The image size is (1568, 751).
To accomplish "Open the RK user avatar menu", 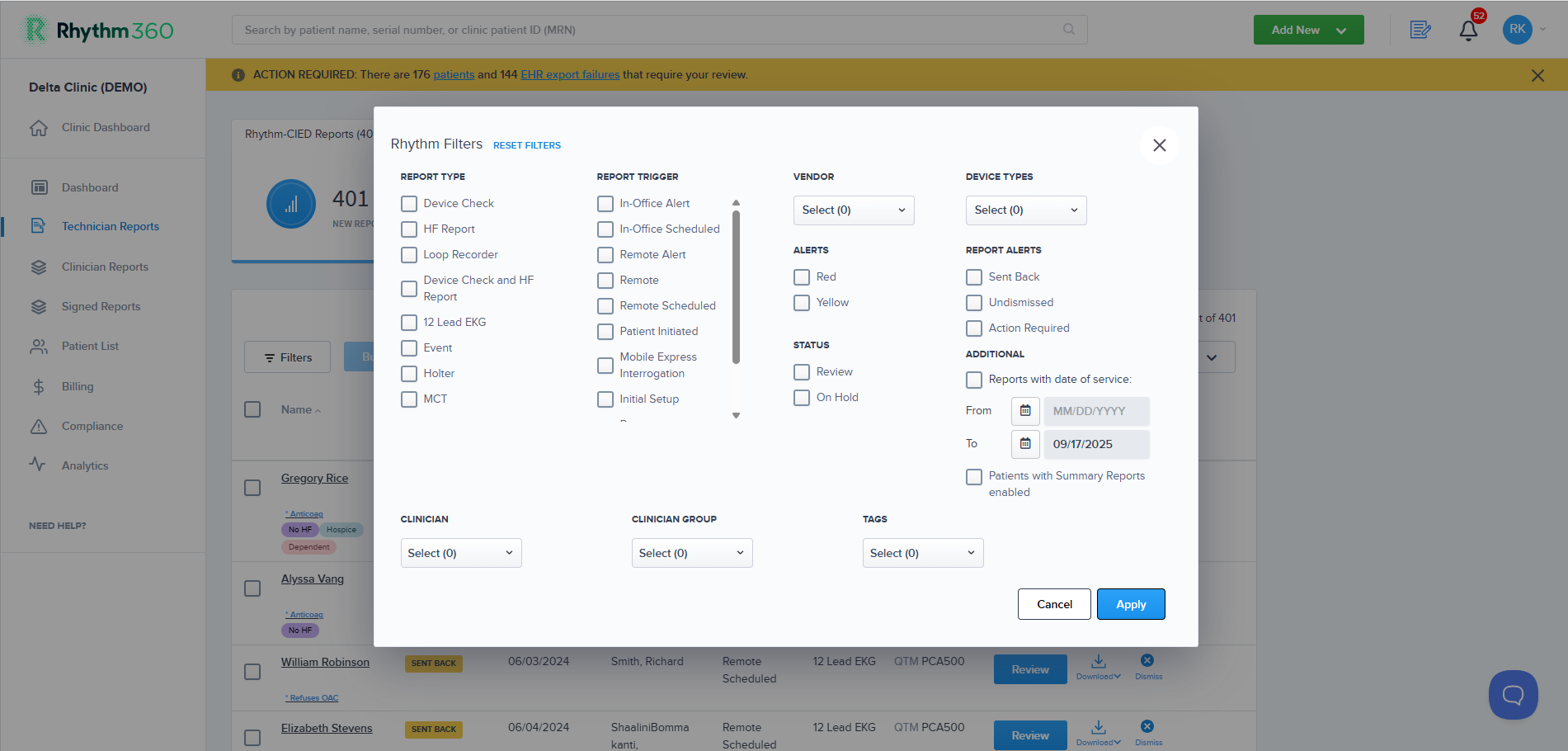I will (1518, 30).
